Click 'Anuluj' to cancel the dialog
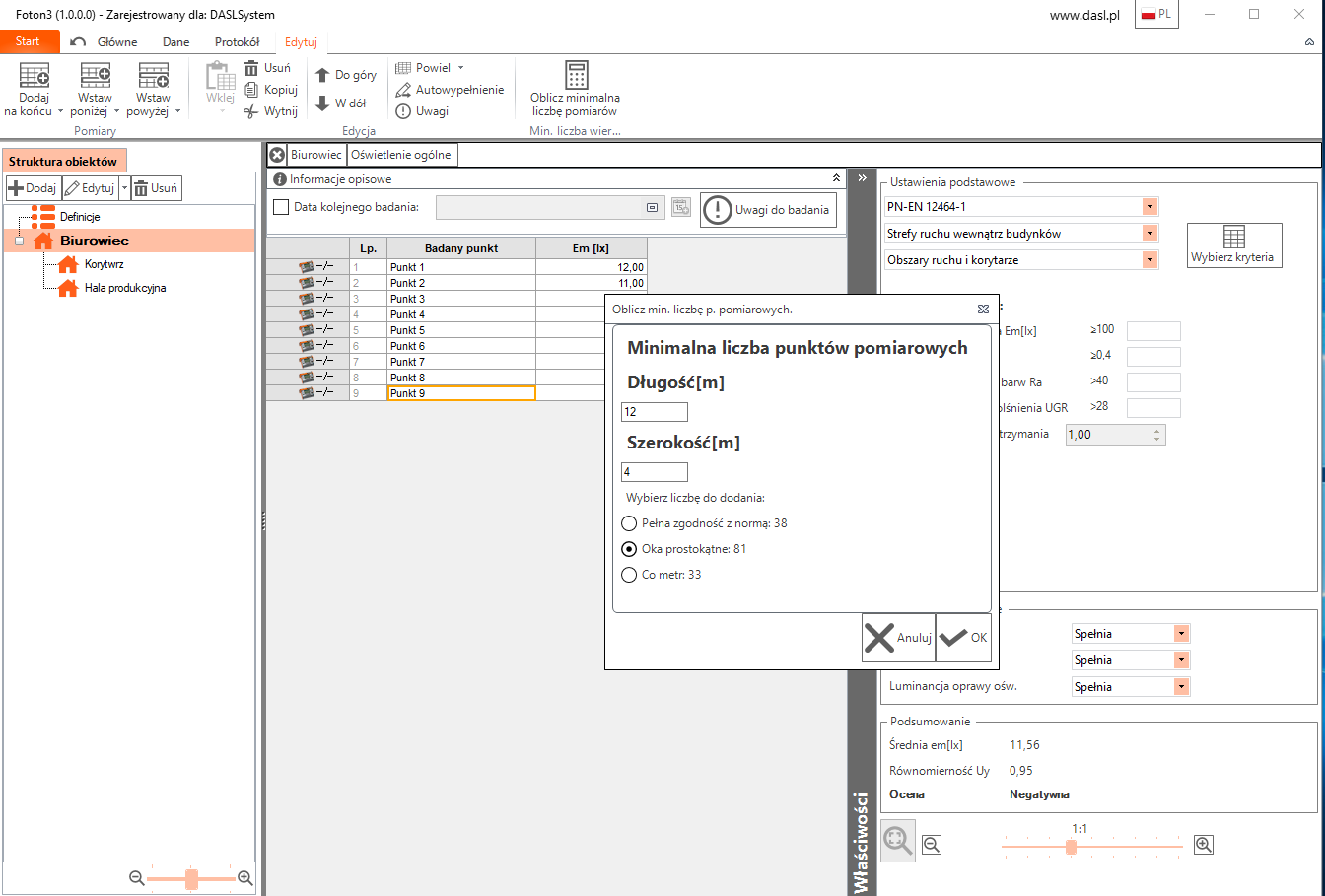1325x896 pixels. 897,638
